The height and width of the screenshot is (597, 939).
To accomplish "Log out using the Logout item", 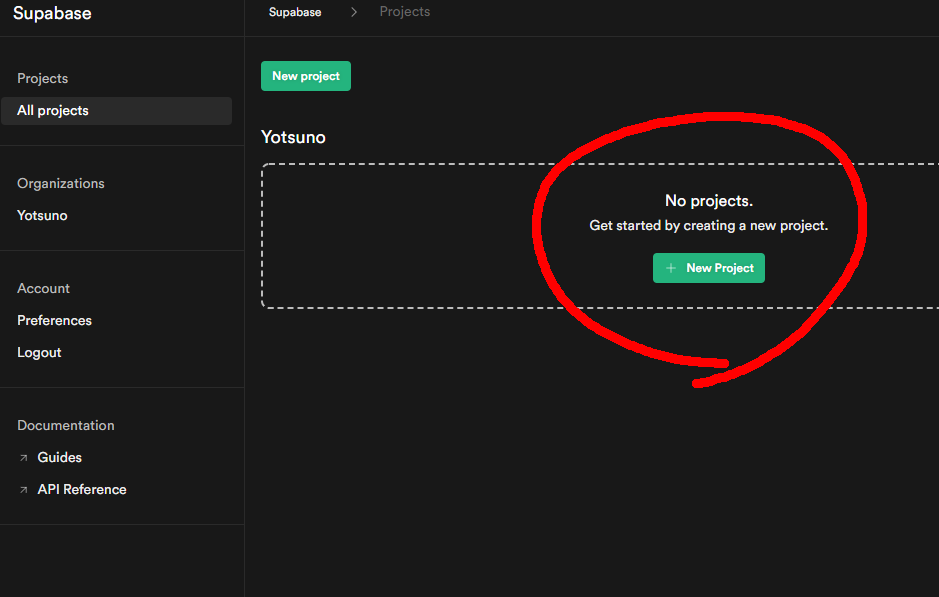I will (x=39, y=353).
